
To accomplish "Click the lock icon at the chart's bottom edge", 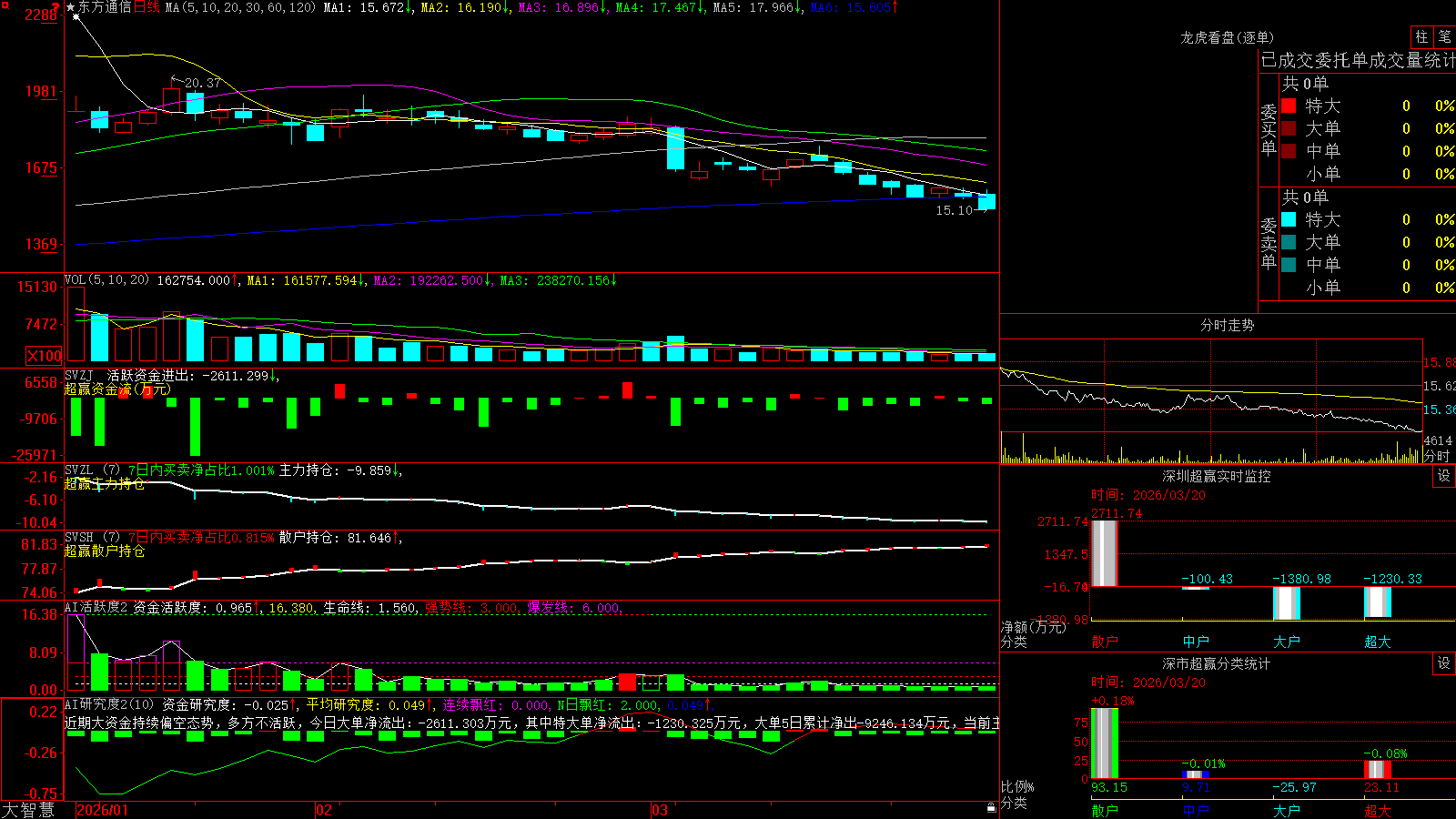I will pyautogui.click(x=991, y=807).
